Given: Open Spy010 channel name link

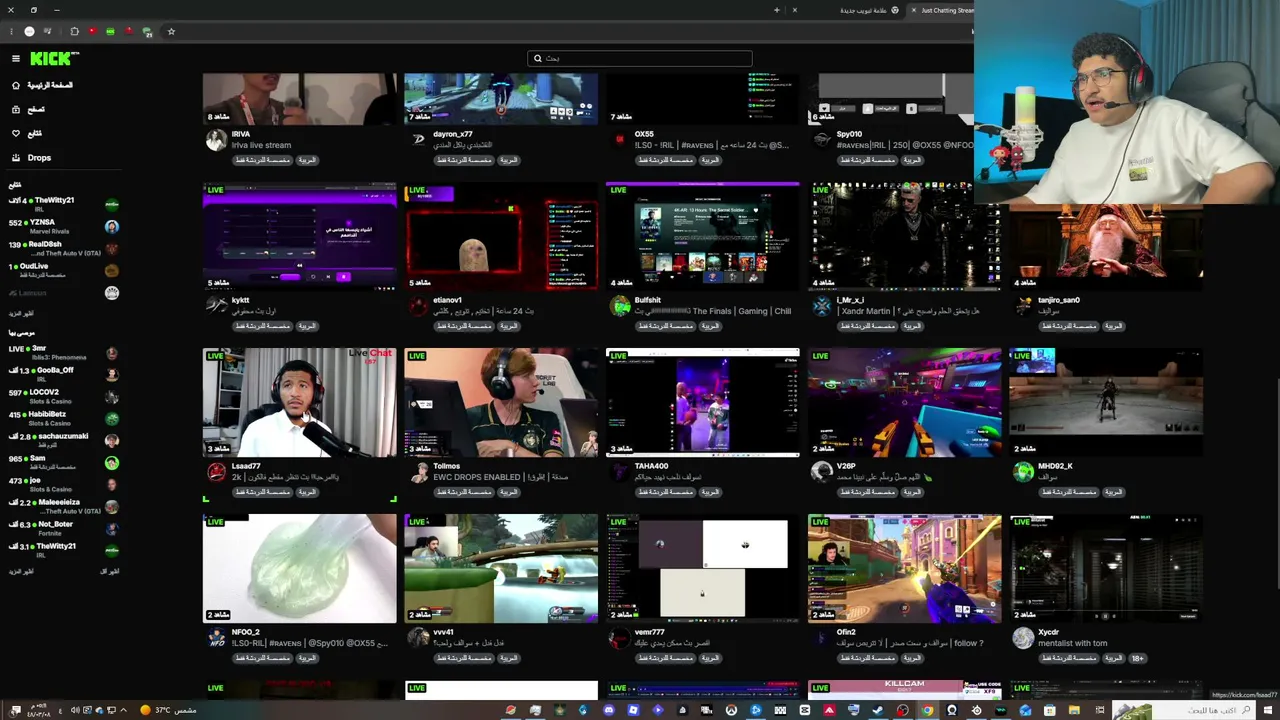Looking at the screenshot, I should pyautogui.click(x=849, y=134).
